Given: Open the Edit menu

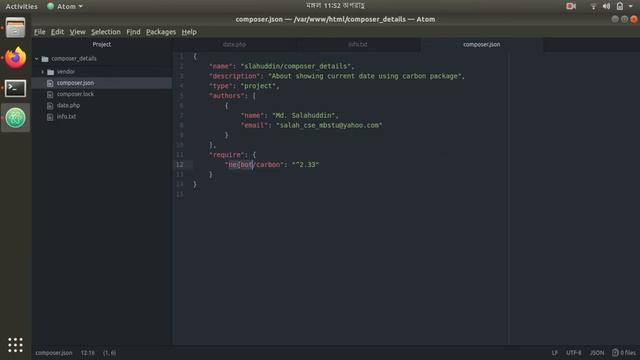Looking at the screenshot, I should [57, 32].
